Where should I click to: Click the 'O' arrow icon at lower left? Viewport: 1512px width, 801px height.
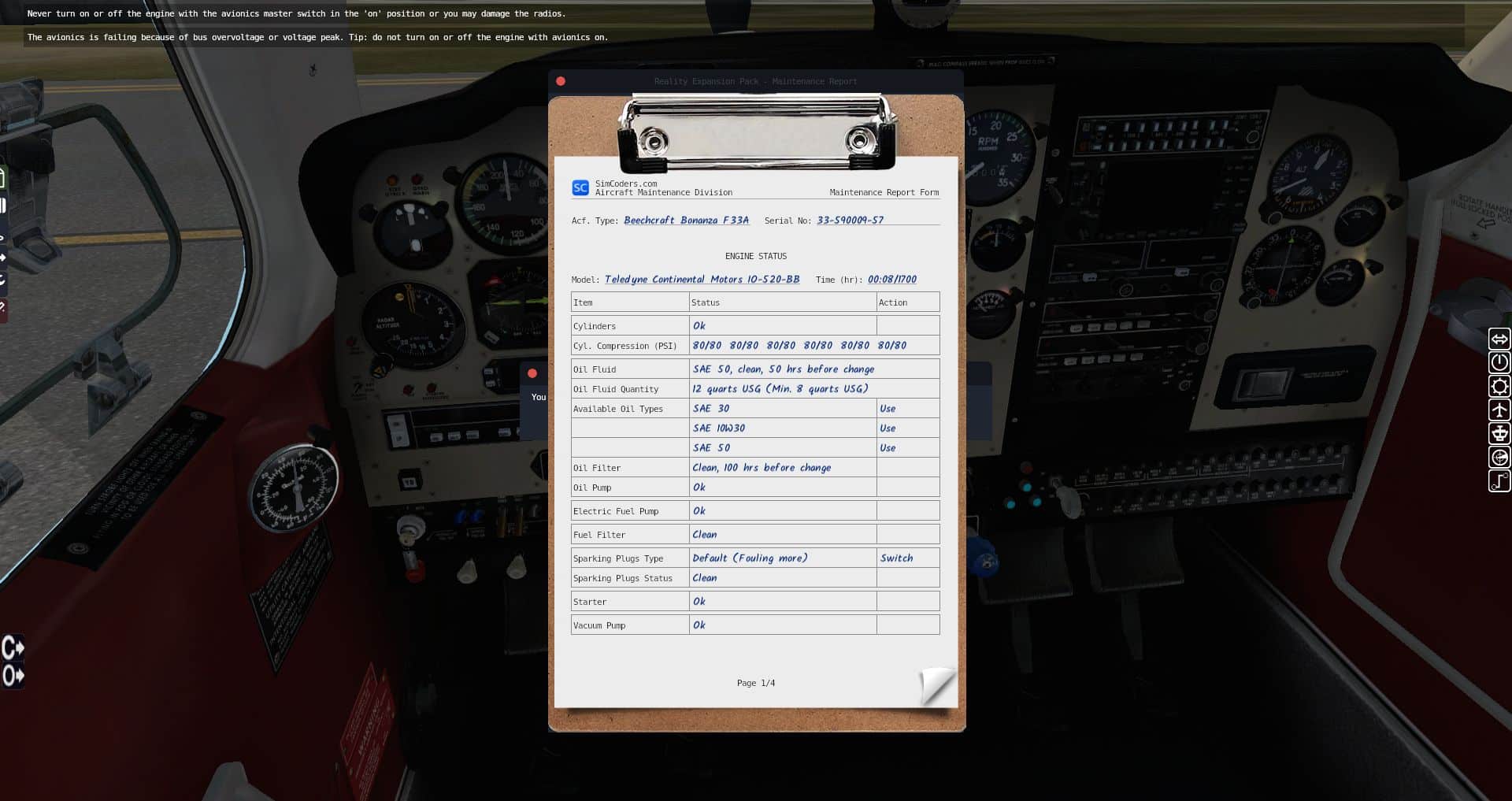pyautogui.click(x=13, y=676)
